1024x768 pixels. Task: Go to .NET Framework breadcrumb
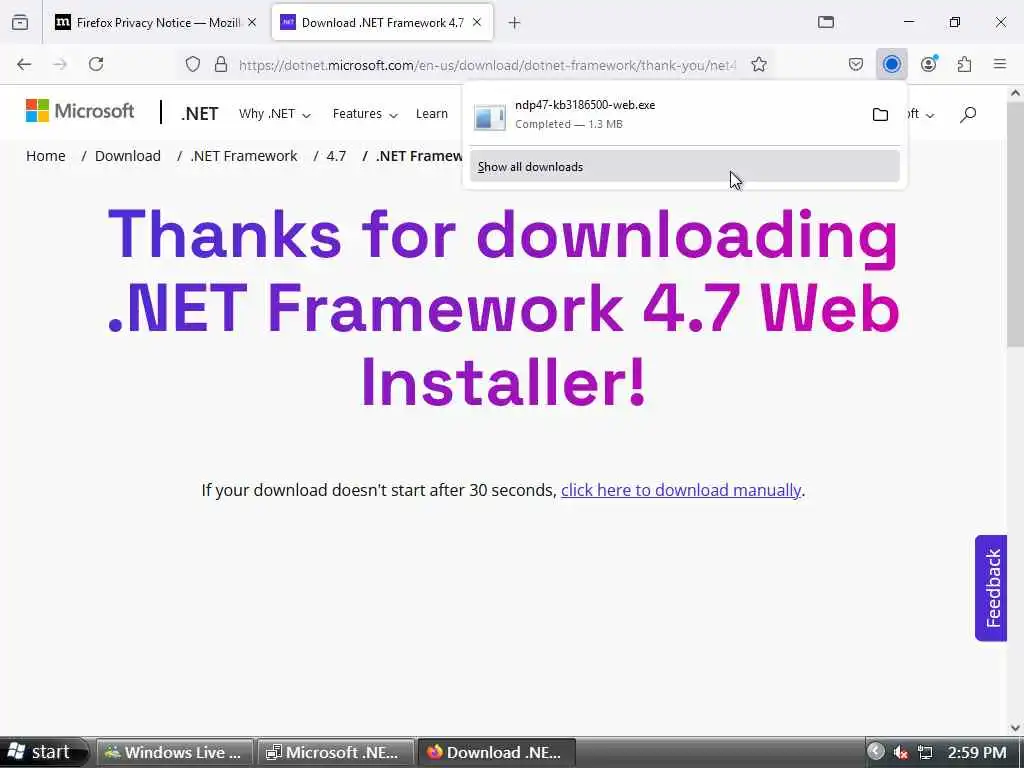coord(244,156)
